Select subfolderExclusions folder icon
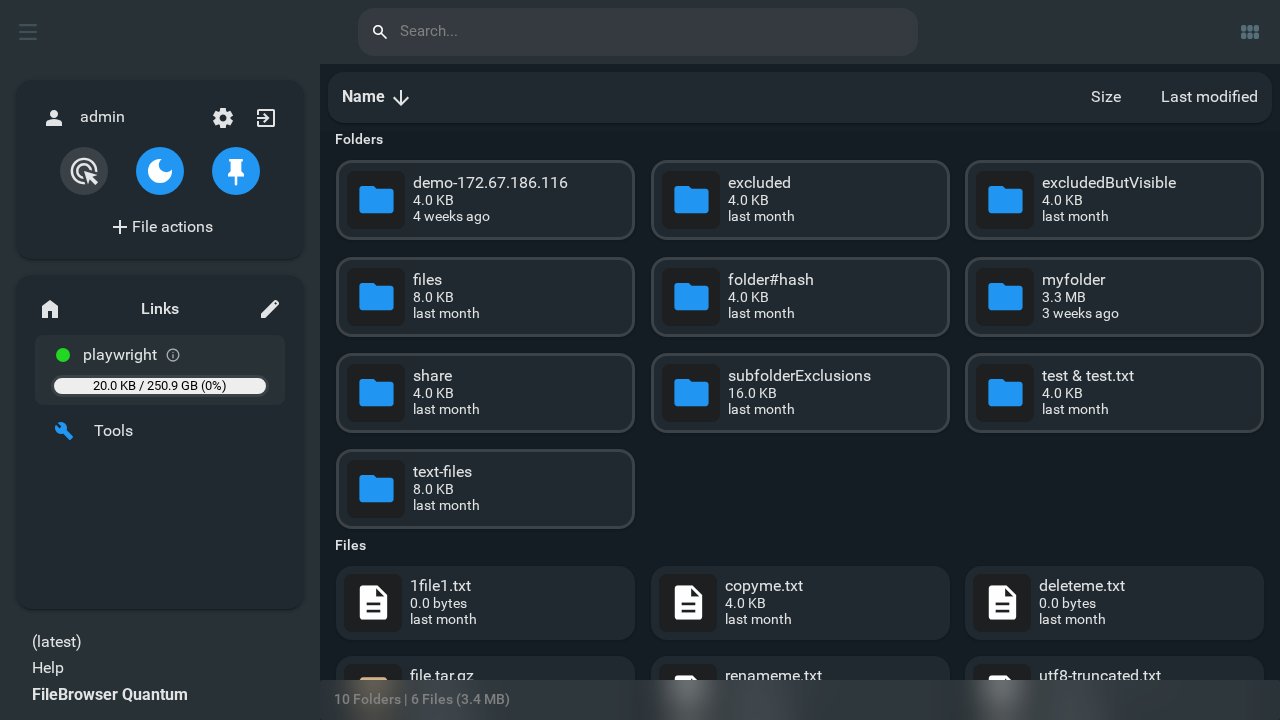 click(x=691, y=393)
